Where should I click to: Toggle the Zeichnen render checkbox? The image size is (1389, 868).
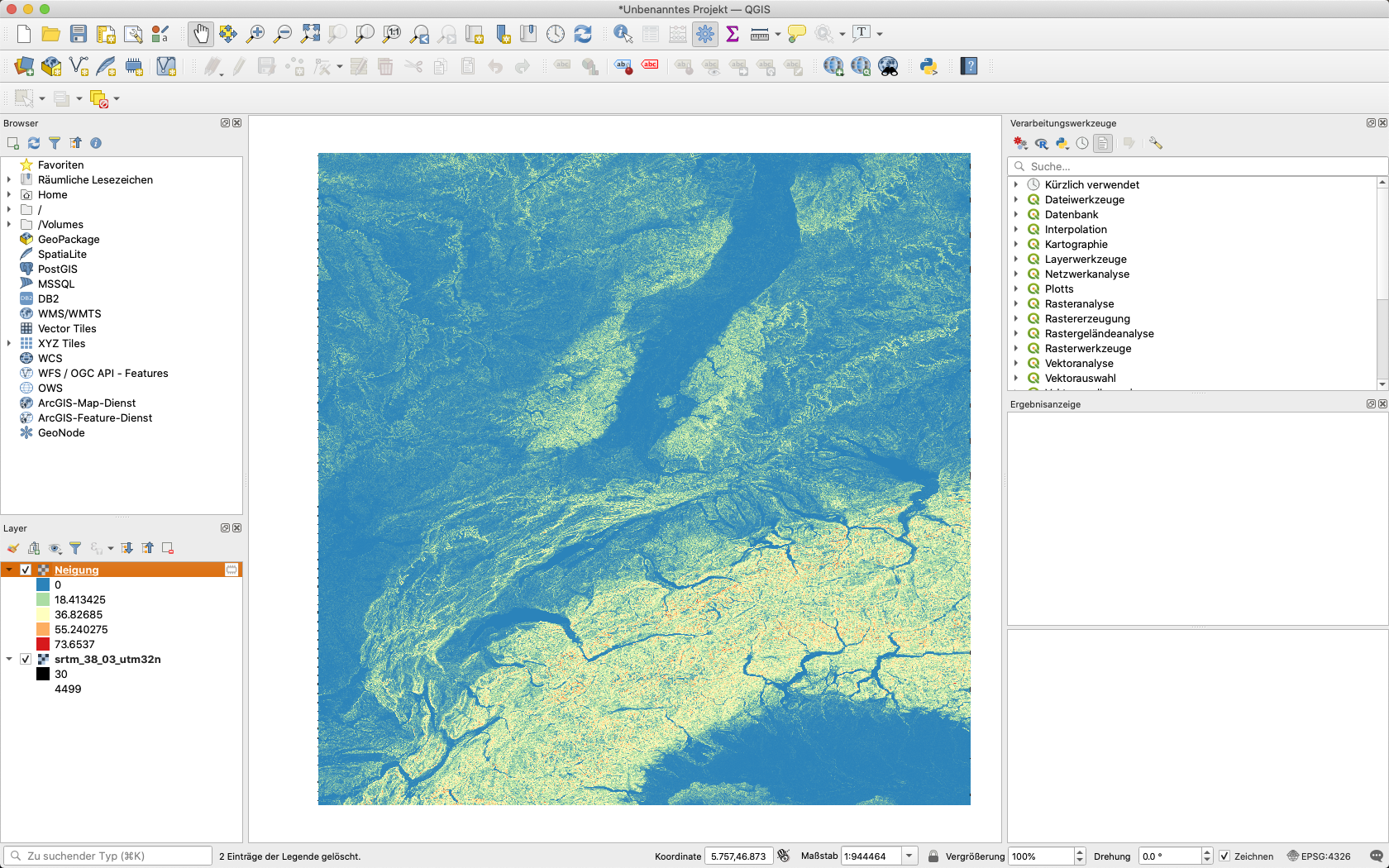(x=1224, y=856)
